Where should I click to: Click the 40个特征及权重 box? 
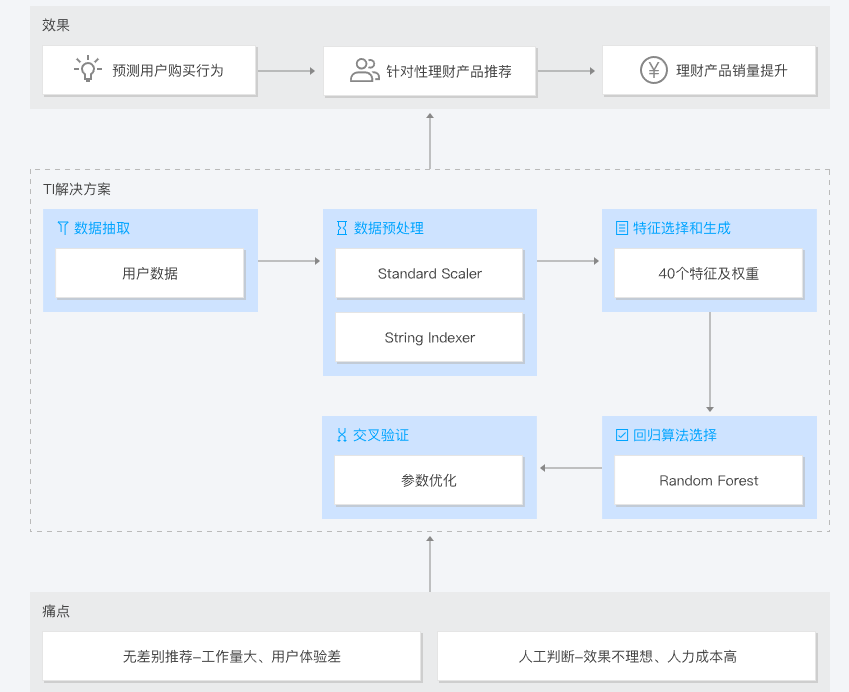point(709,273)
